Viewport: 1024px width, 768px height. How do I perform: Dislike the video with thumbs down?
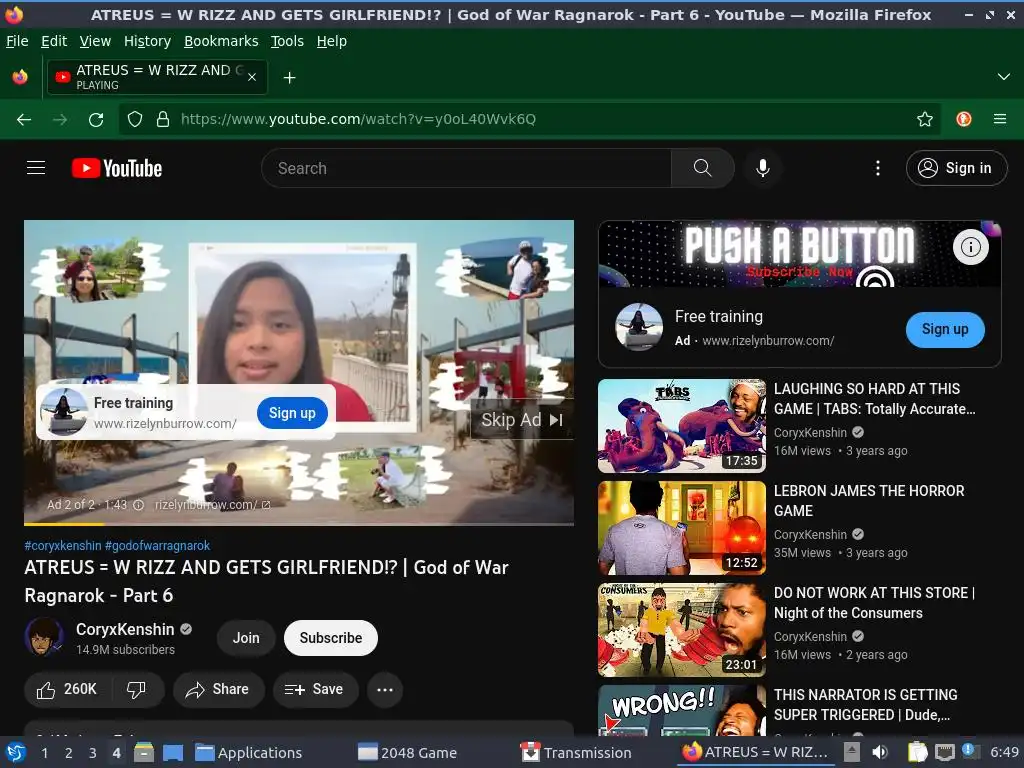[x=136, y=690]
